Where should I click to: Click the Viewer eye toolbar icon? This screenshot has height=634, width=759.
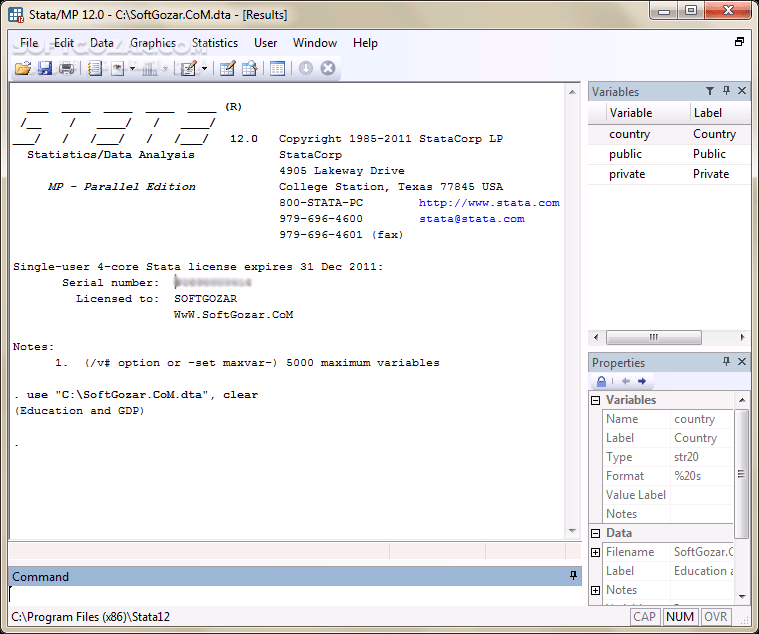tap(118, 68)
